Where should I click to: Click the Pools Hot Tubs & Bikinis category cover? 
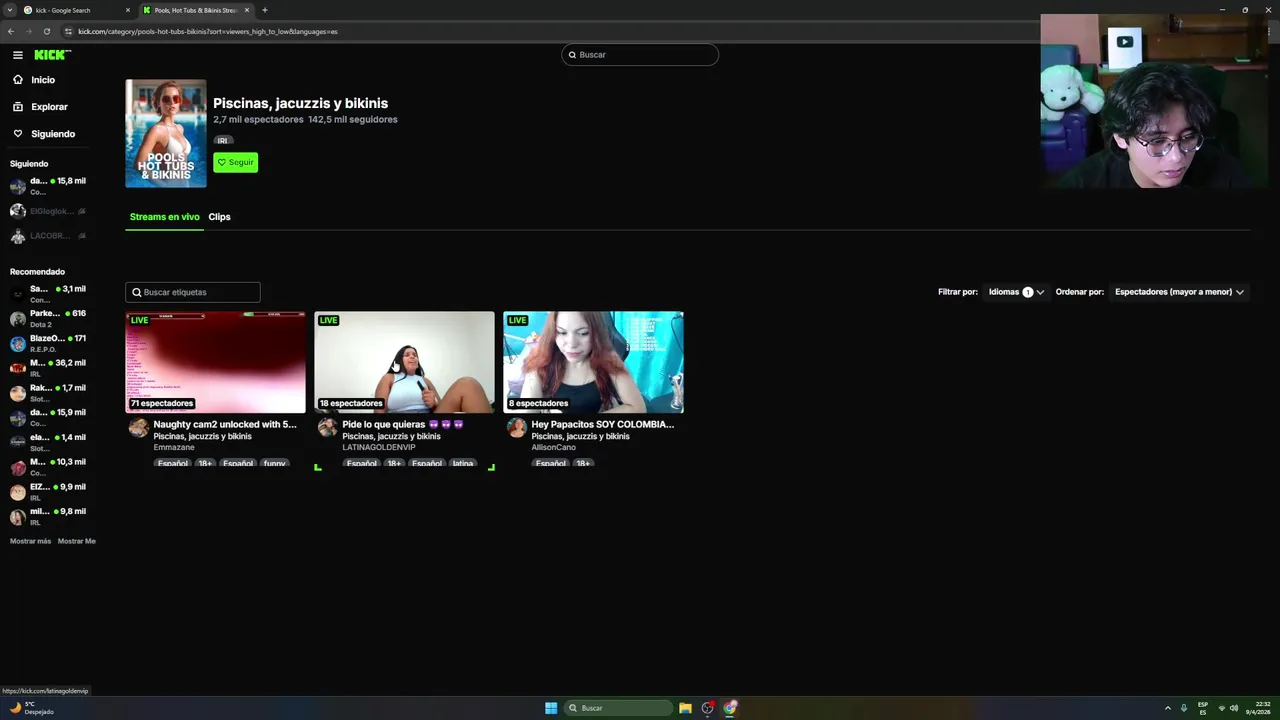coord(166,133)
